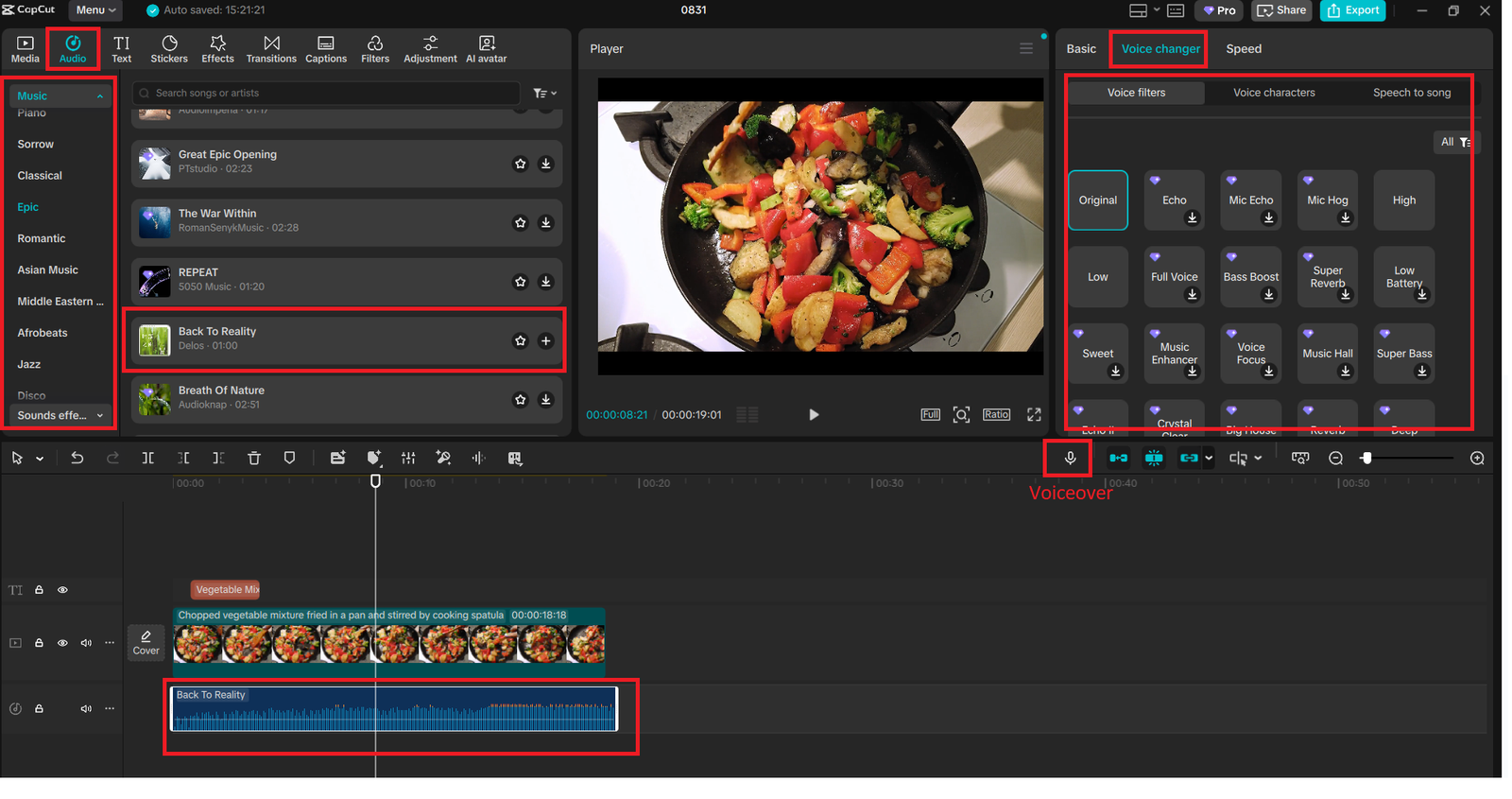Toggle the main track magnet
1512x799 pixels.
(x=1118, y=458)
